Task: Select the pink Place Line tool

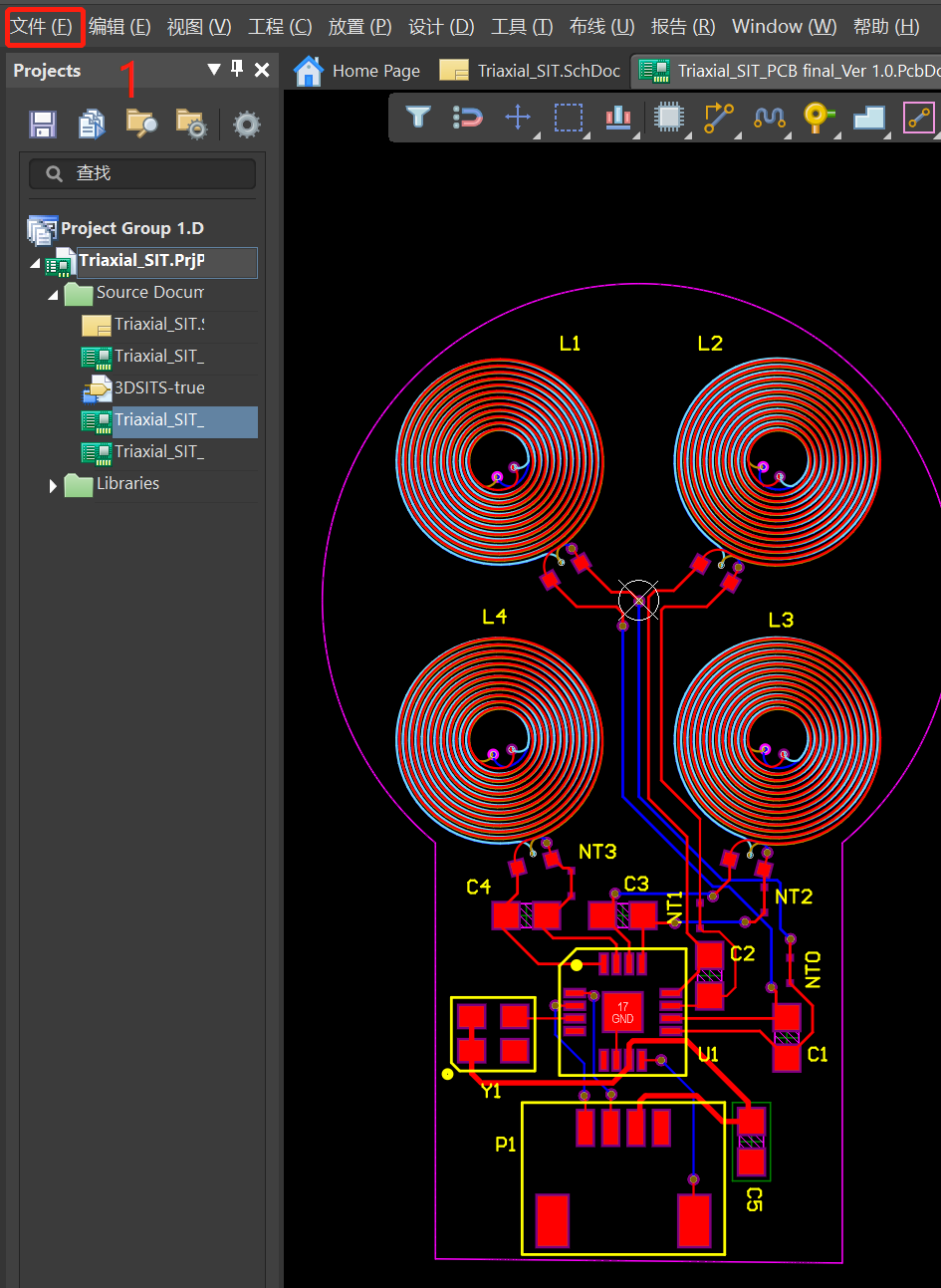Action: click(918, 118)
